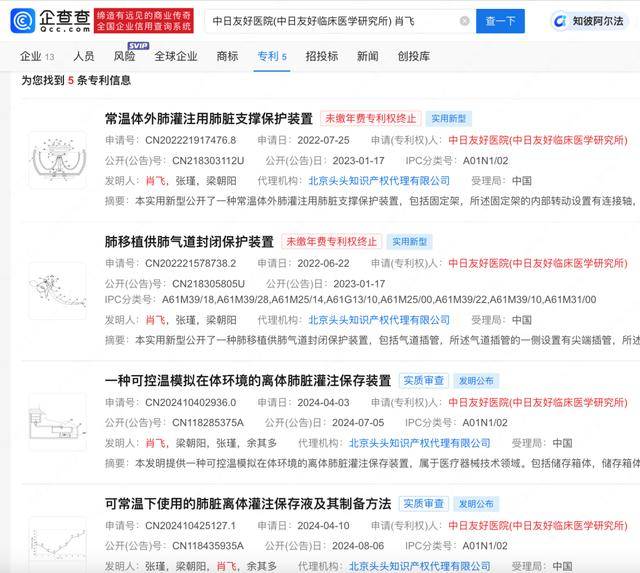This screenshot has height=573, width=640.
Task: Click inventor 肖飞 in the first patent
Action: pyautogui.click(x=155, y=181)
